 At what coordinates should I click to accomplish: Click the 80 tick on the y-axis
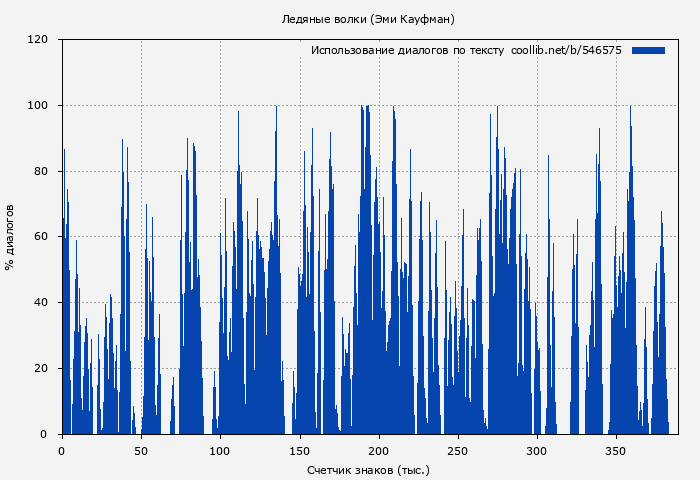42,171
